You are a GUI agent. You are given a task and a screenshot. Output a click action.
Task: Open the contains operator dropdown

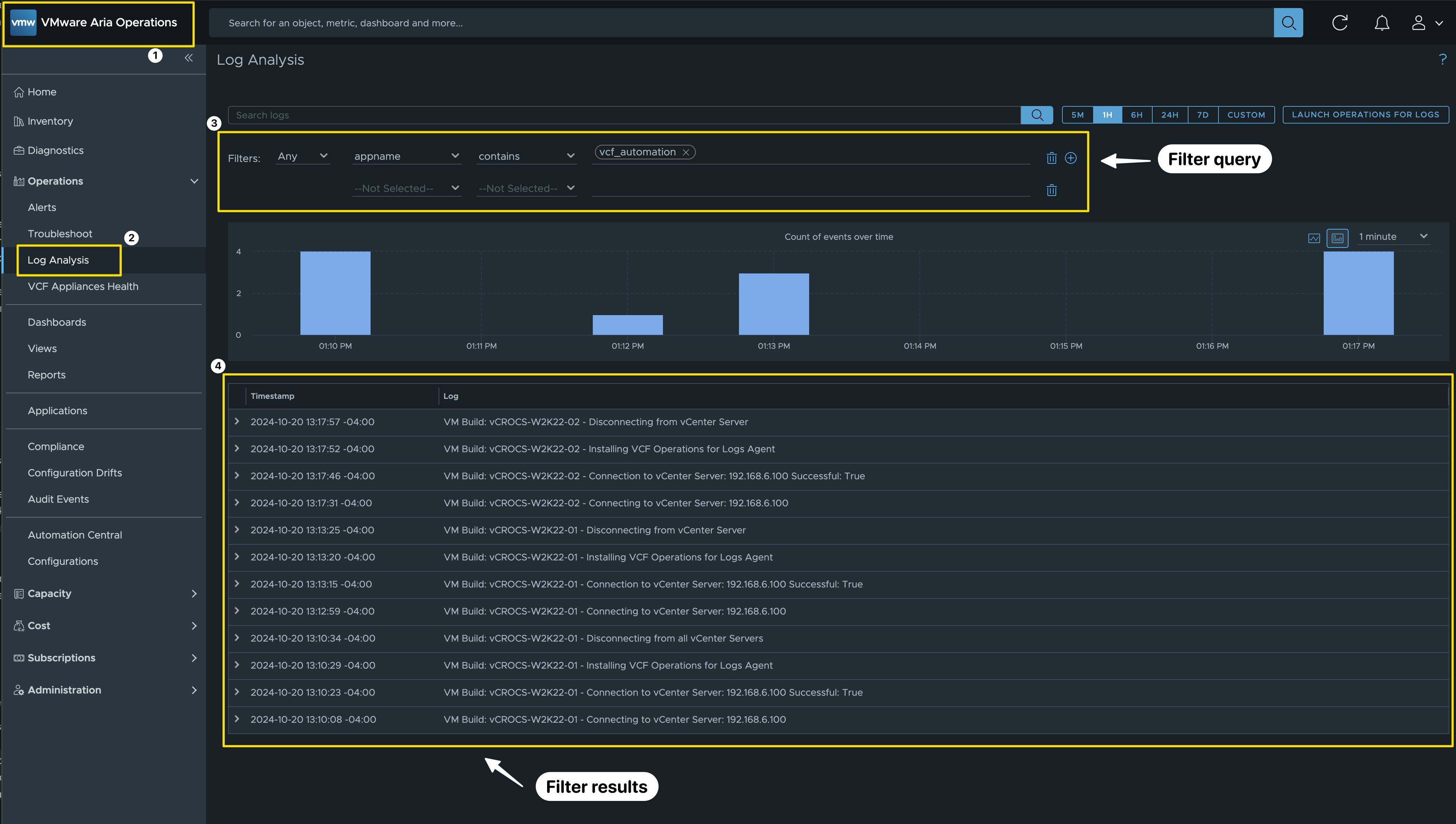526,156
